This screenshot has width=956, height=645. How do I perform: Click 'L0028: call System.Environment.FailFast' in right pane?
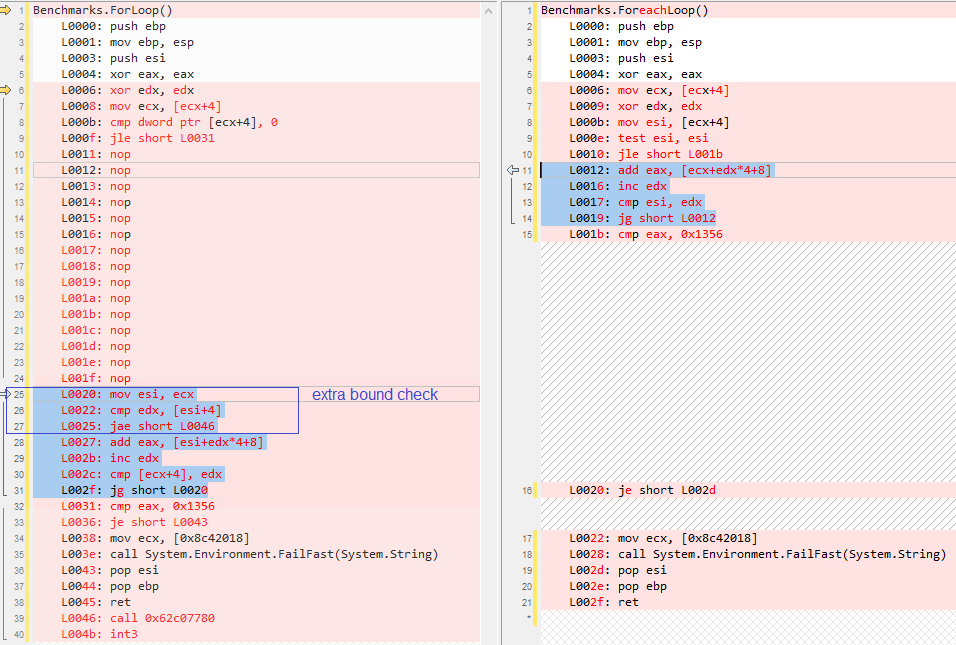[757, 554]
